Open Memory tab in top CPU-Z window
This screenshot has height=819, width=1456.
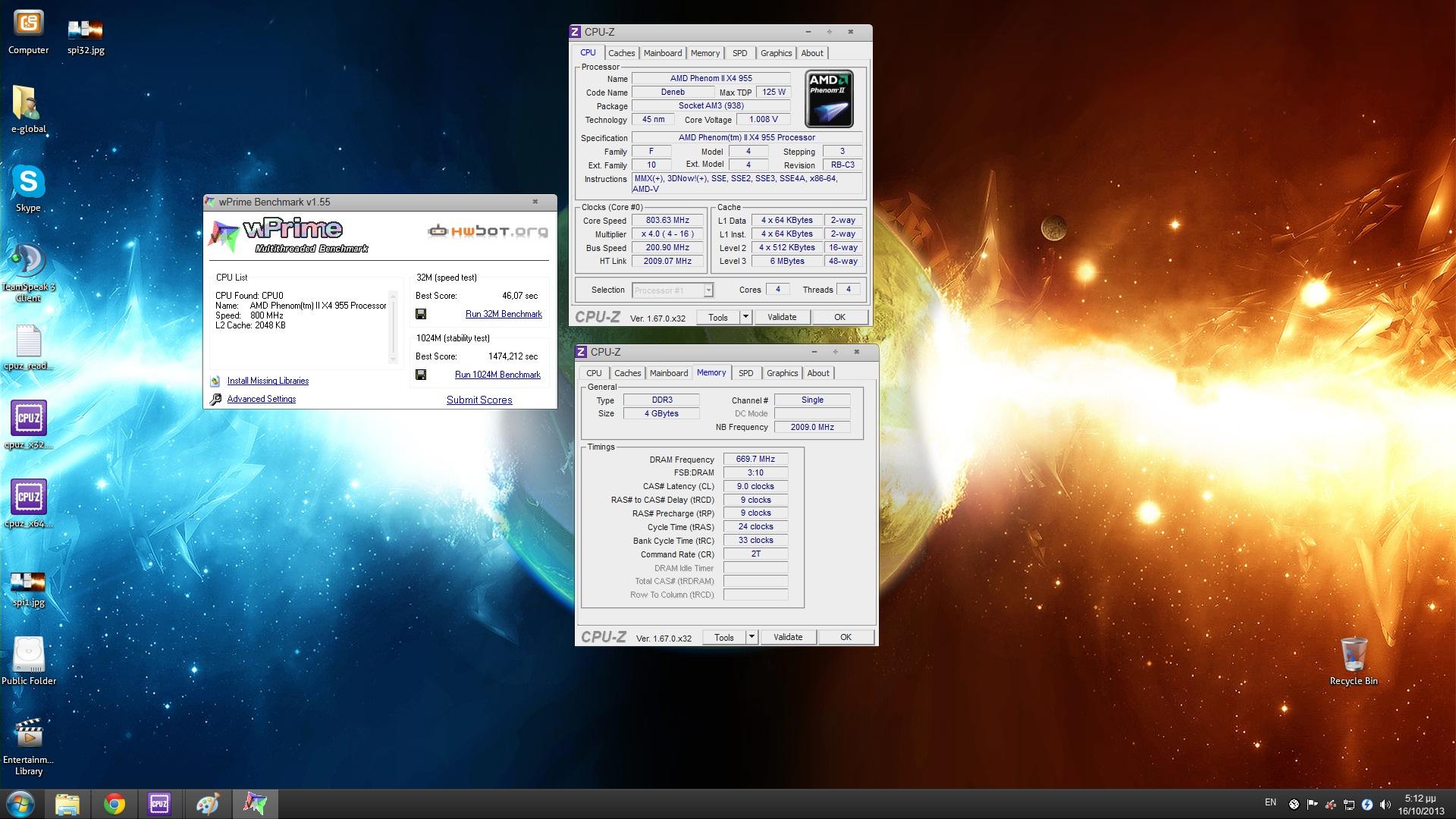[x=705, y=53]
